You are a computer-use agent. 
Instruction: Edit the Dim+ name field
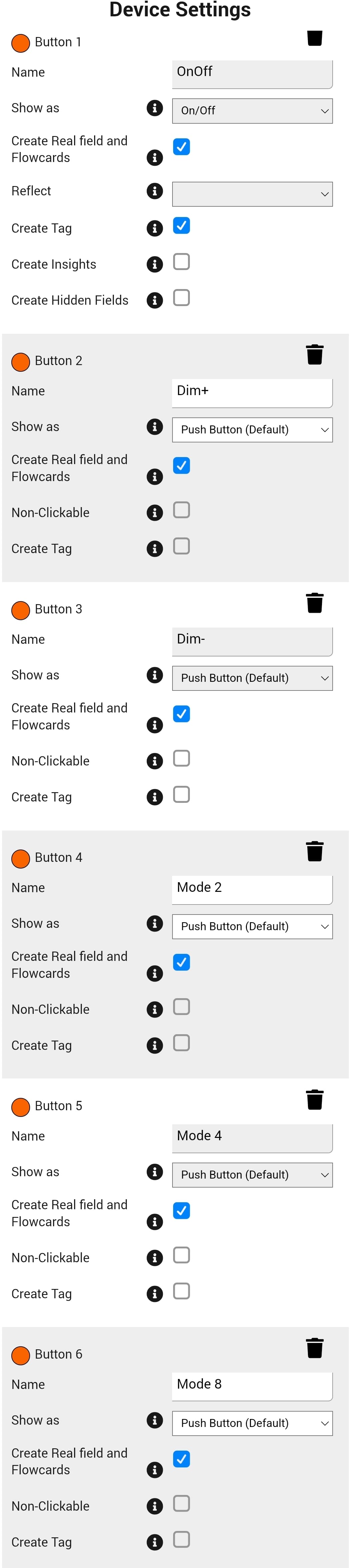click(x=252, y=392)
